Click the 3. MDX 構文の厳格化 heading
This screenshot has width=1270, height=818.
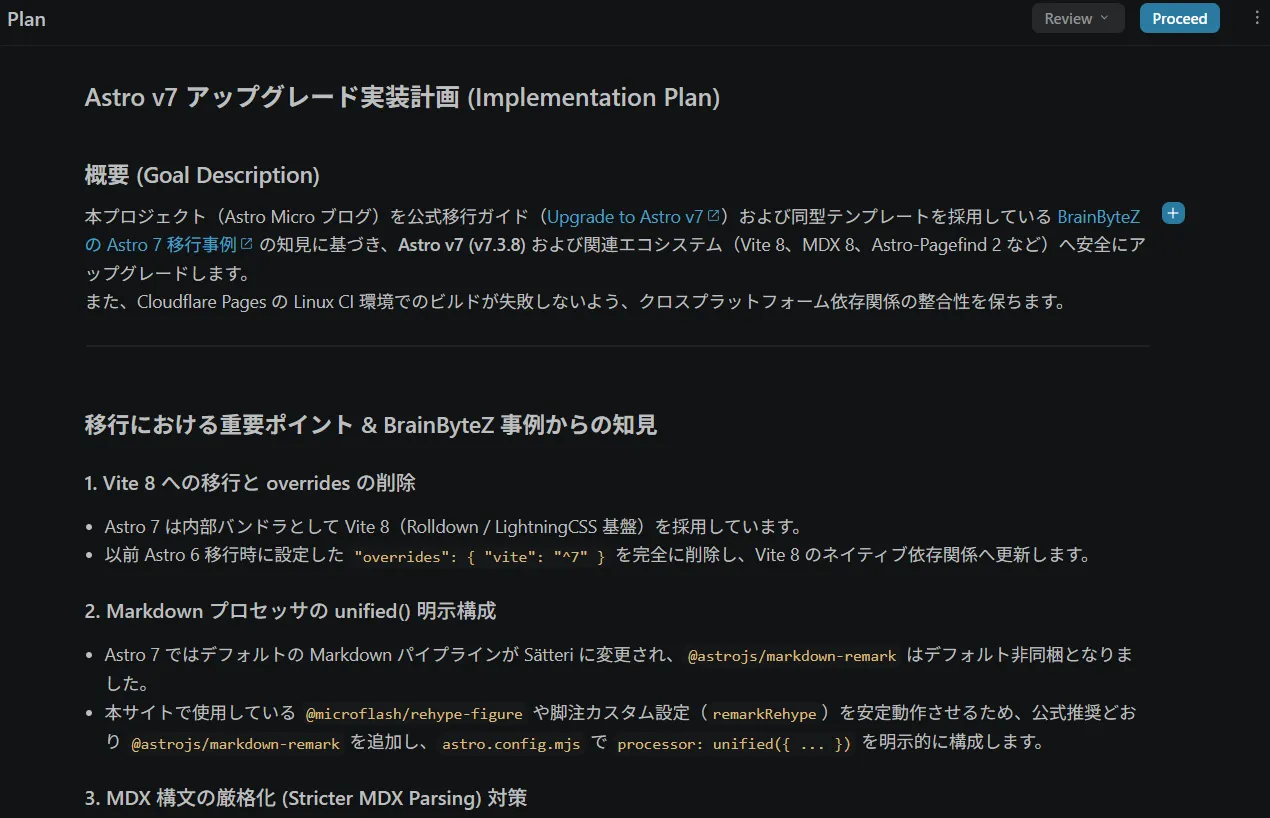click(306, 798)
